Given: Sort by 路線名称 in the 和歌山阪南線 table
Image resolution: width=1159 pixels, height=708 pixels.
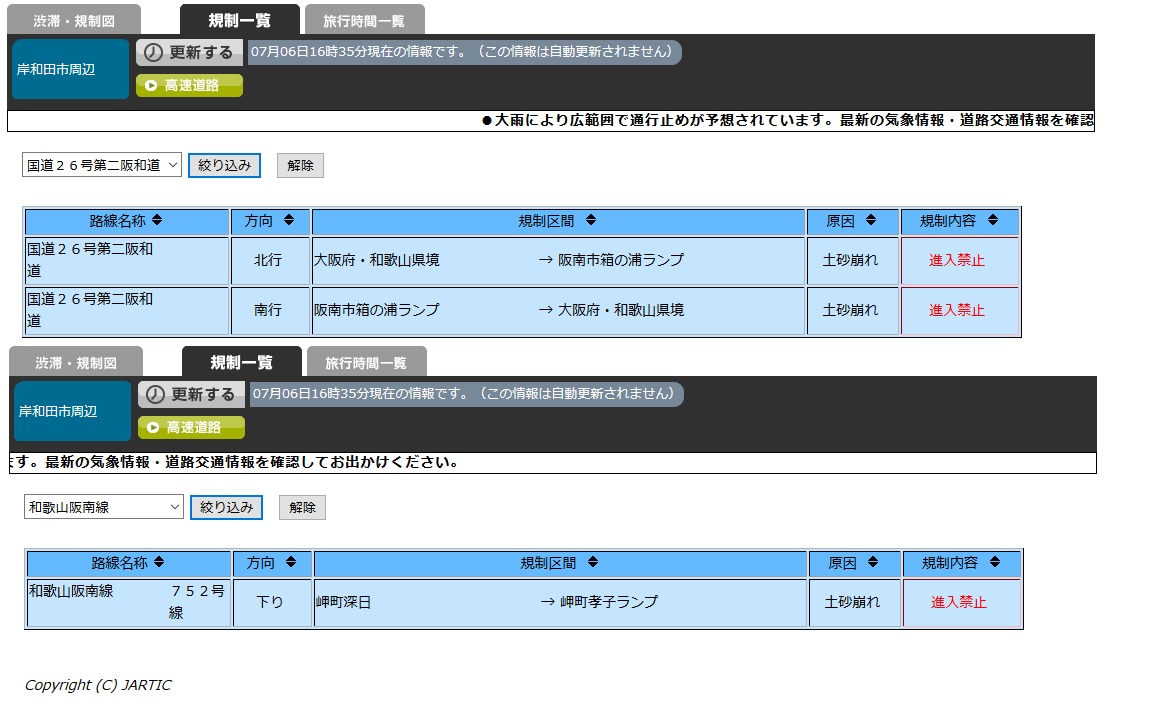Looking at the screenshot, I should click(x=159, y=563).
